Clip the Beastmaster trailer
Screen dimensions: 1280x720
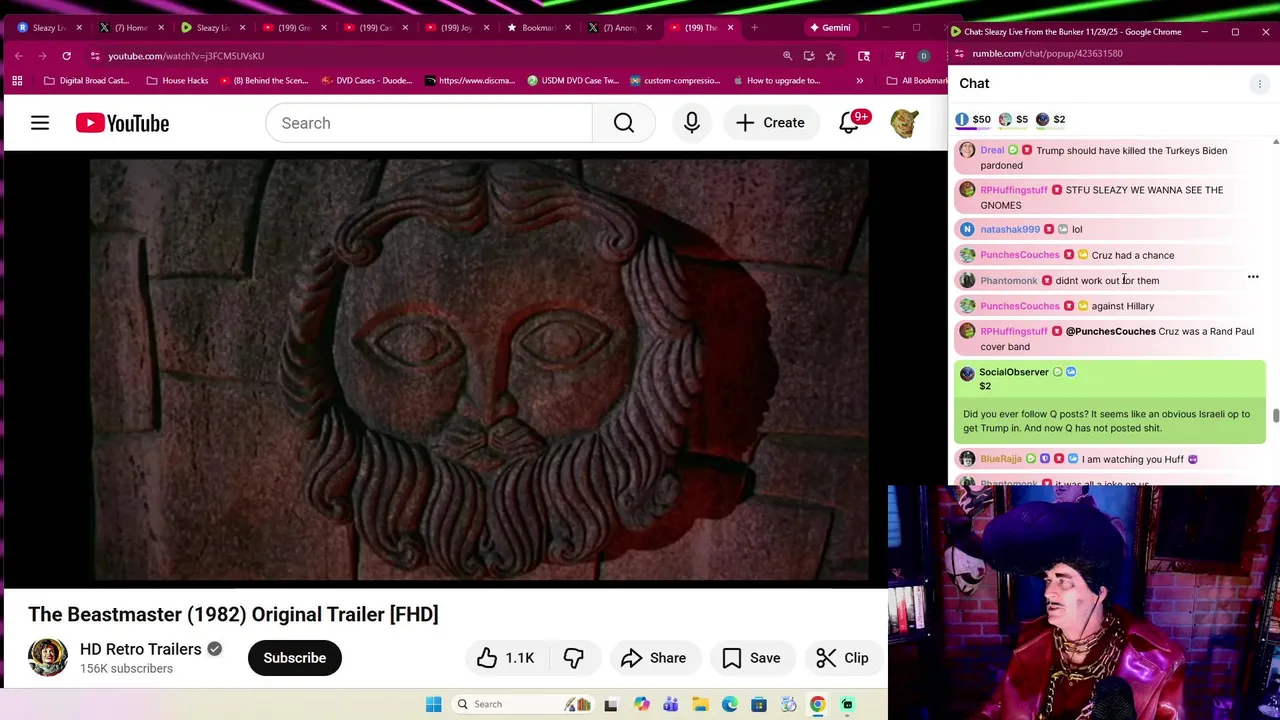[842, 658]
